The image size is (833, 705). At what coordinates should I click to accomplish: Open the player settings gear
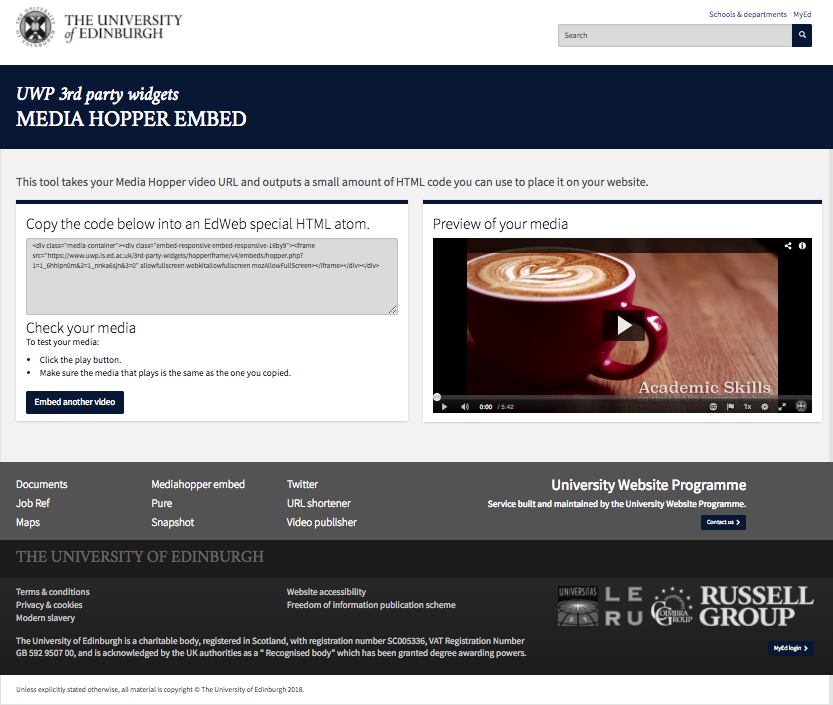tap(764, 407)
